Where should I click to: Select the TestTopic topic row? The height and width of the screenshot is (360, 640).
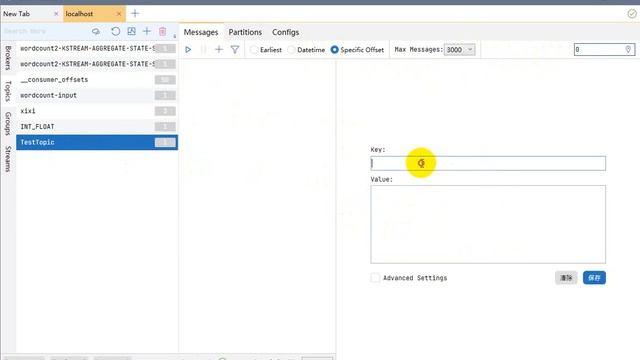tap(97, 142)
